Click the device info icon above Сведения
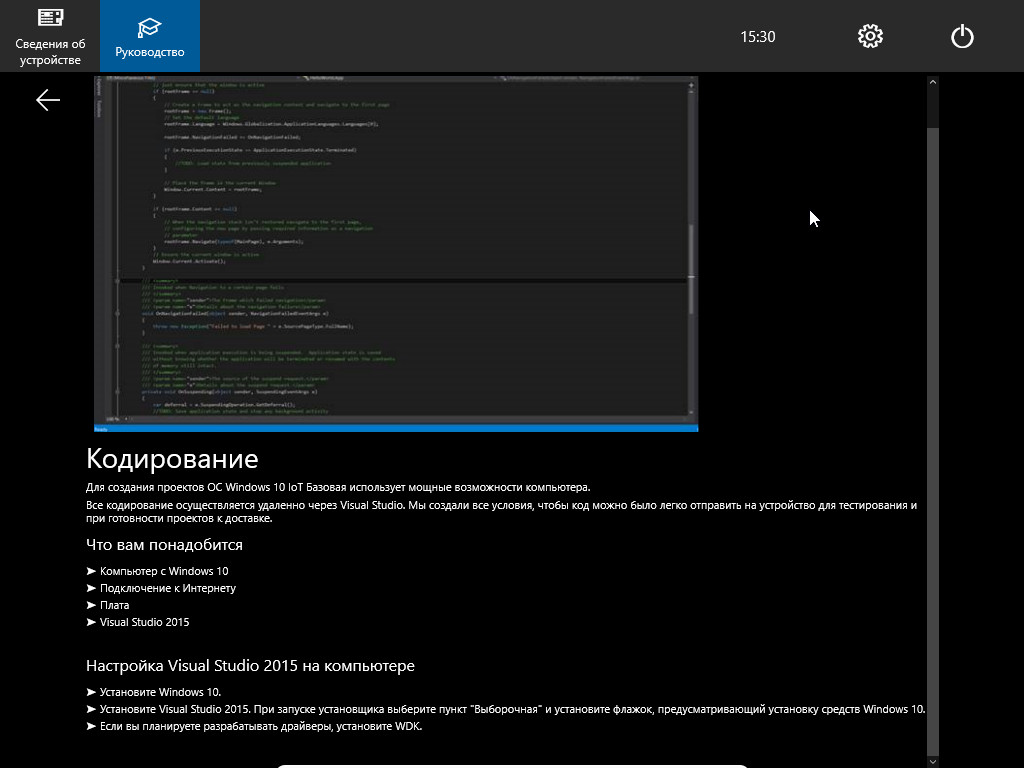1024x768 pixels. (50, 18)
